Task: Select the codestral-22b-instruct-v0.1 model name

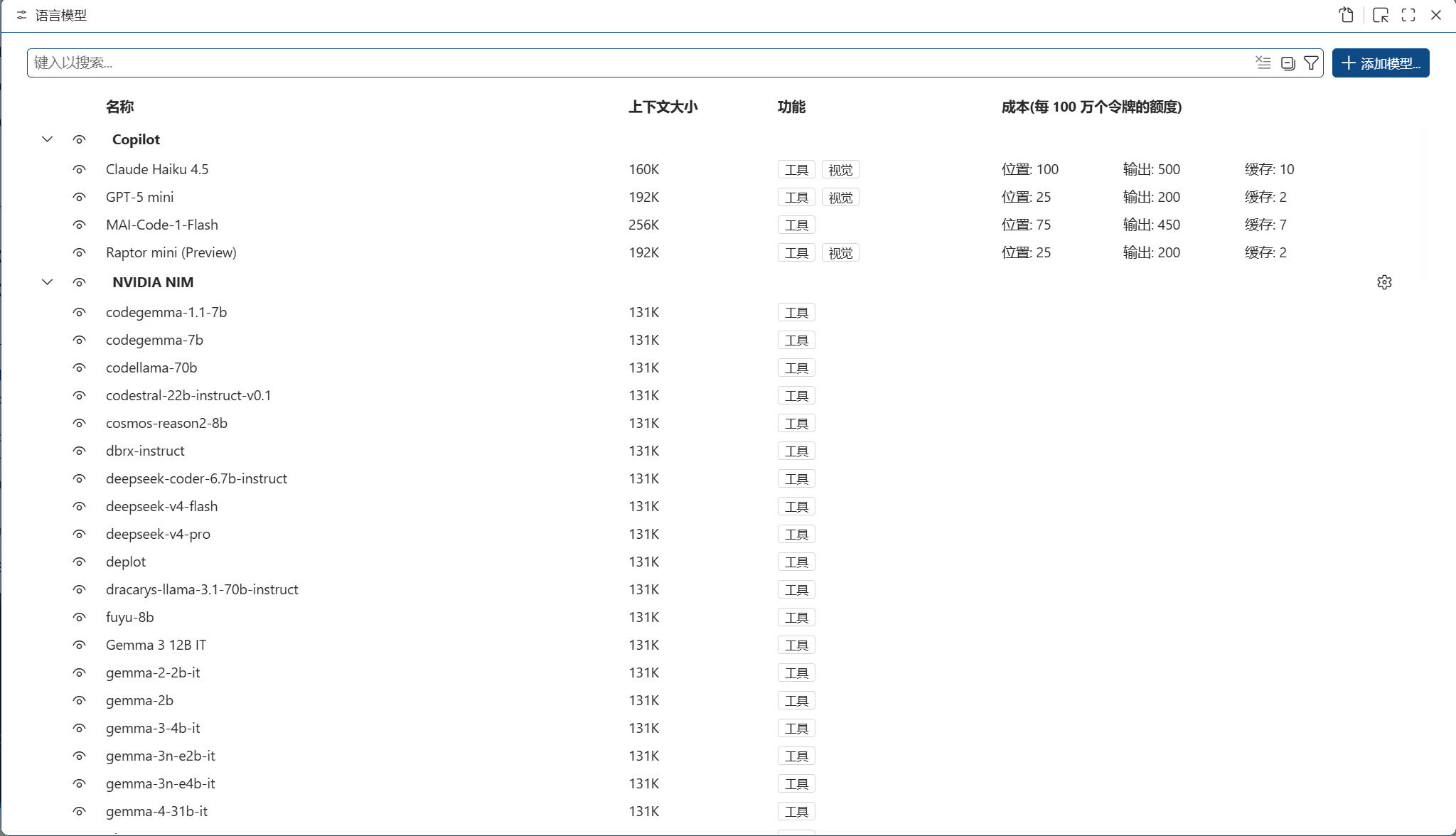Action: tap(188, 395)
